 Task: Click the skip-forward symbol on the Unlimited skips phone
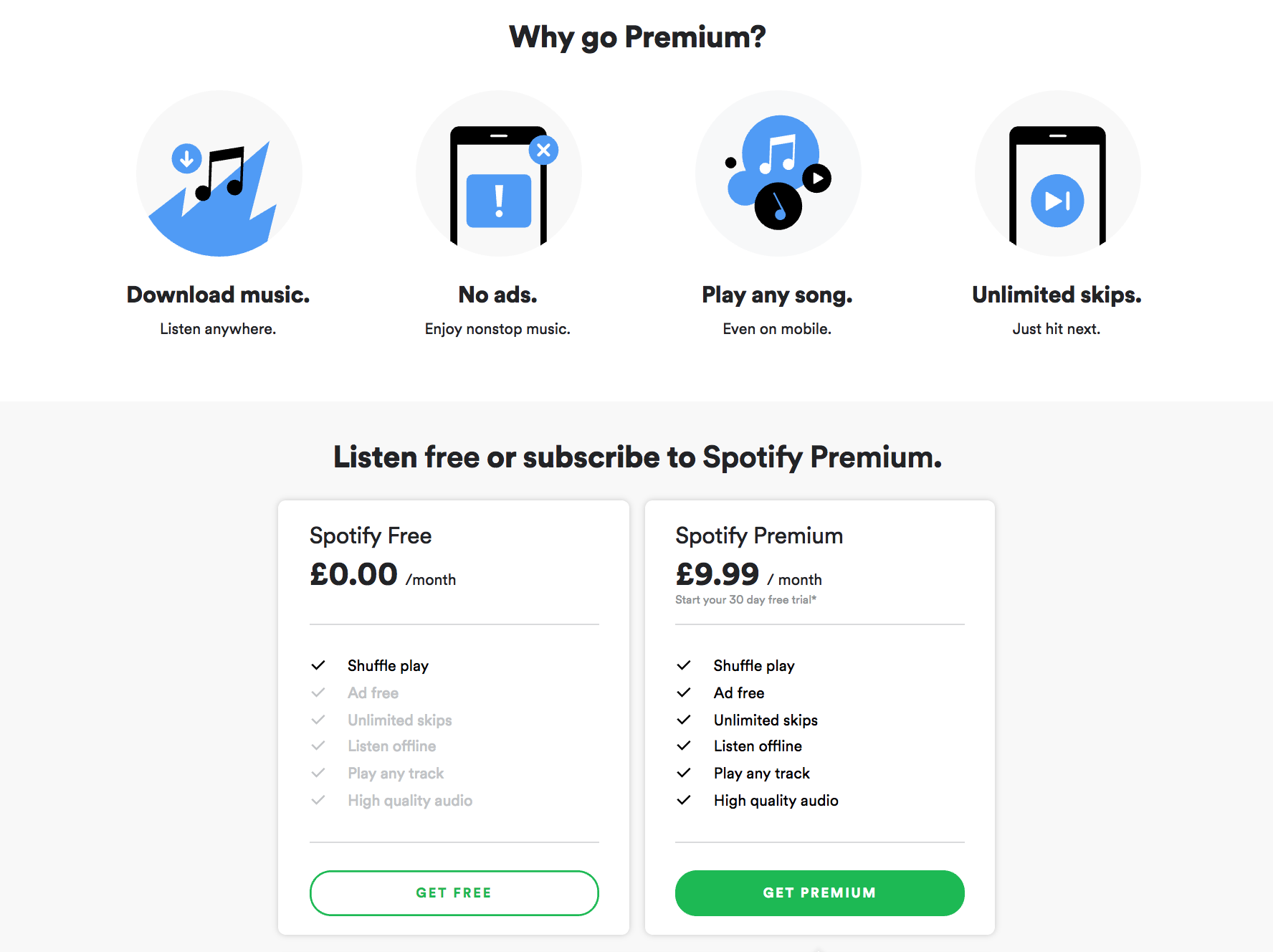click(x=1057, y=201)
